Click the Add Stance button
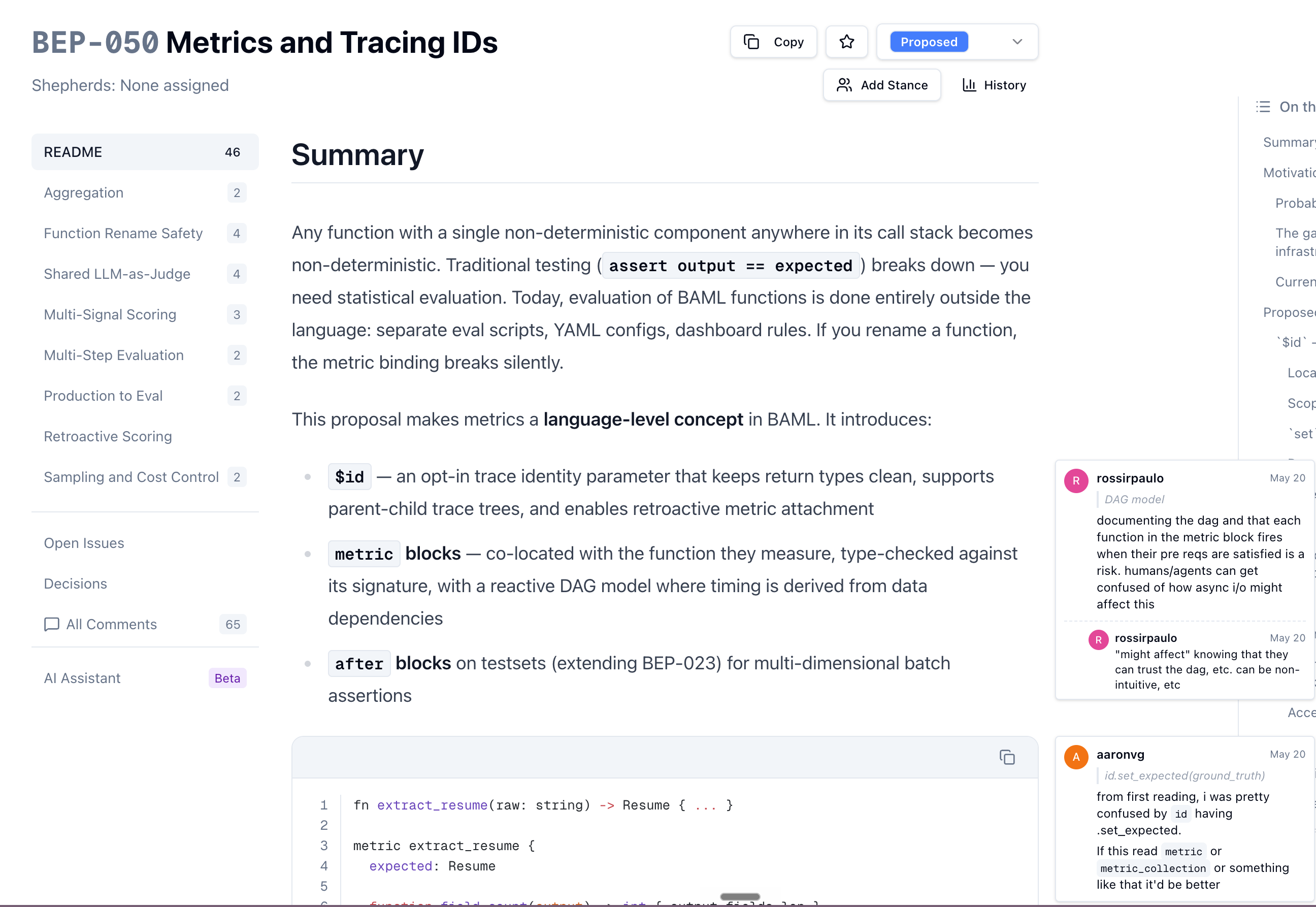 pyautogui.click(x=882, y=85)
